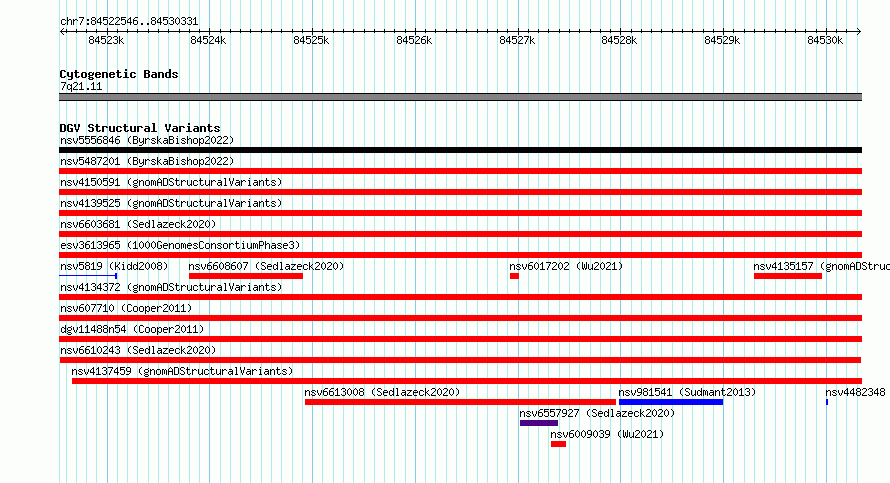The image size is (890, 483).
Task: Select the red nsv4135157 variant bar
Action: pyautogui.click(x=788, y=276)
